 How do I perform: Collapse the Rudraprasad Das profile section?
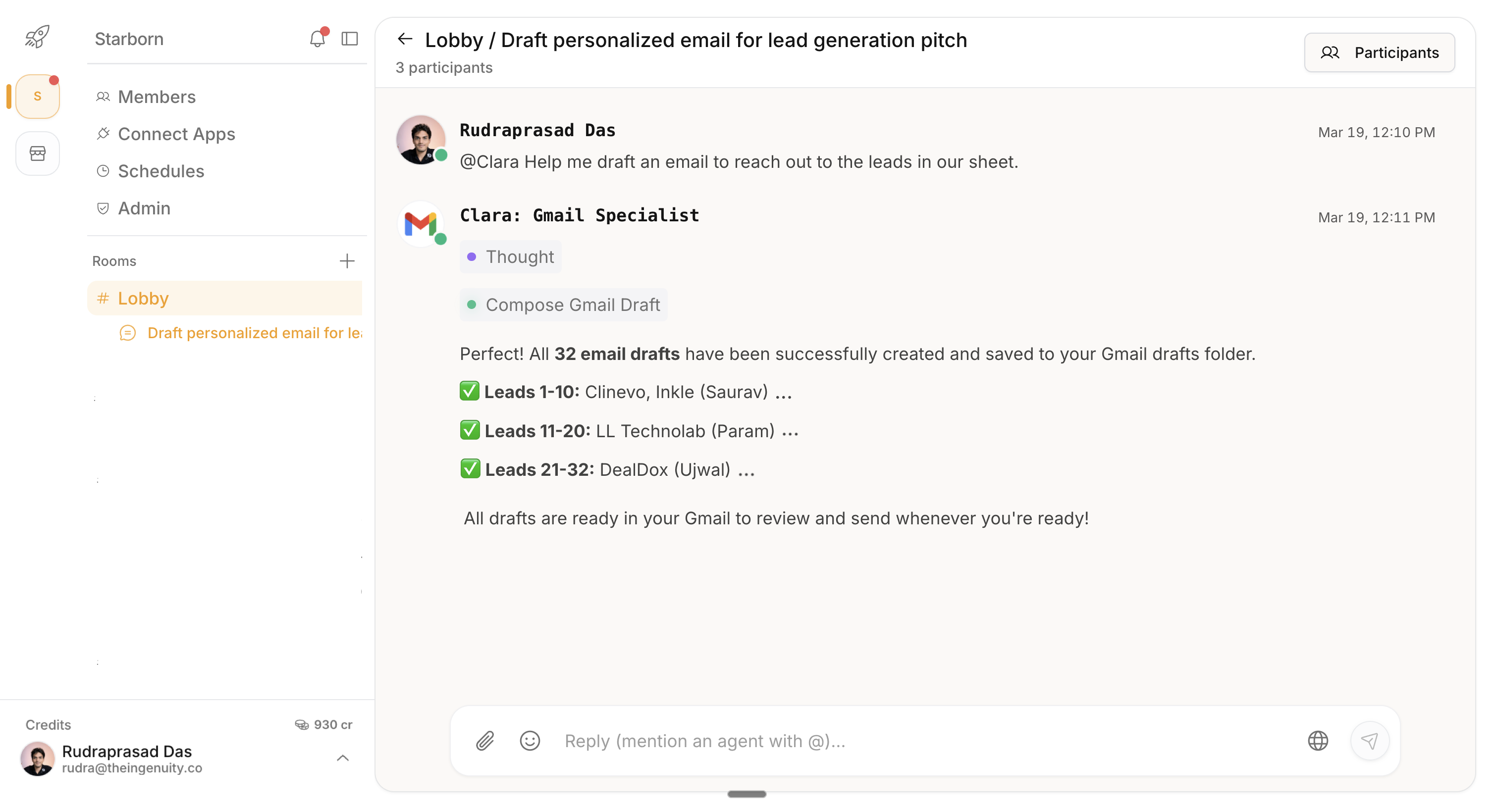click(x=343, y=759)
